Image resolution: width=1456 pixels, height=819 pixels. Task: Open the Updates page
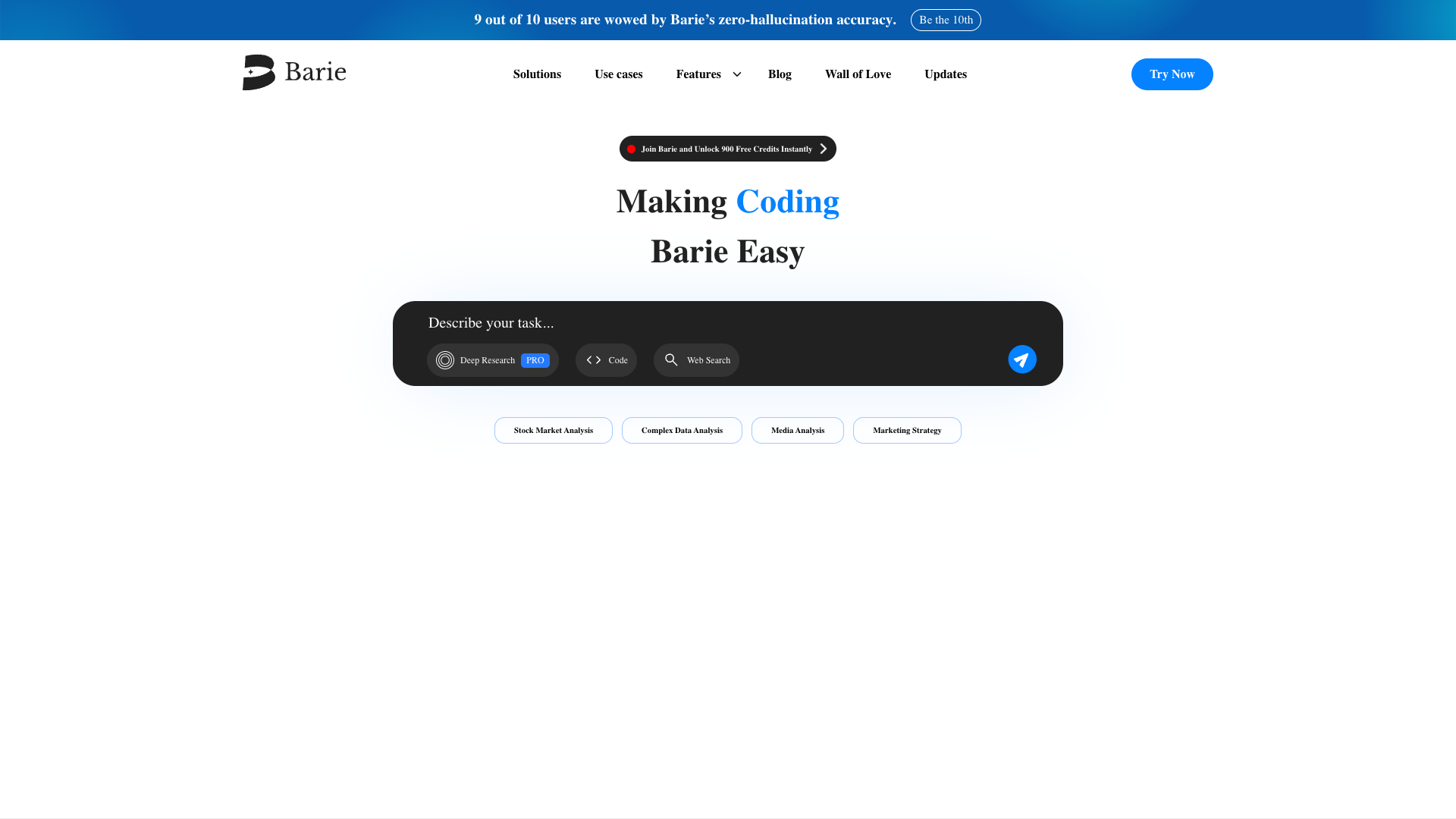pyautogui.click(x=946, y=74)
